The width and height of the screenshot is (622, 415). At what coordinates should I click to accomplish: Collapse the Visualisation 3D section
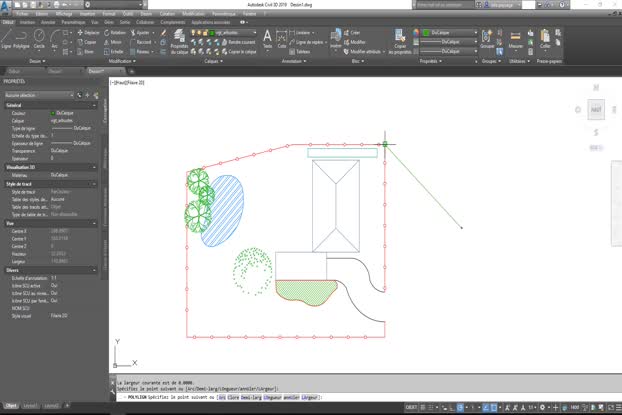(x=94, y=167)
